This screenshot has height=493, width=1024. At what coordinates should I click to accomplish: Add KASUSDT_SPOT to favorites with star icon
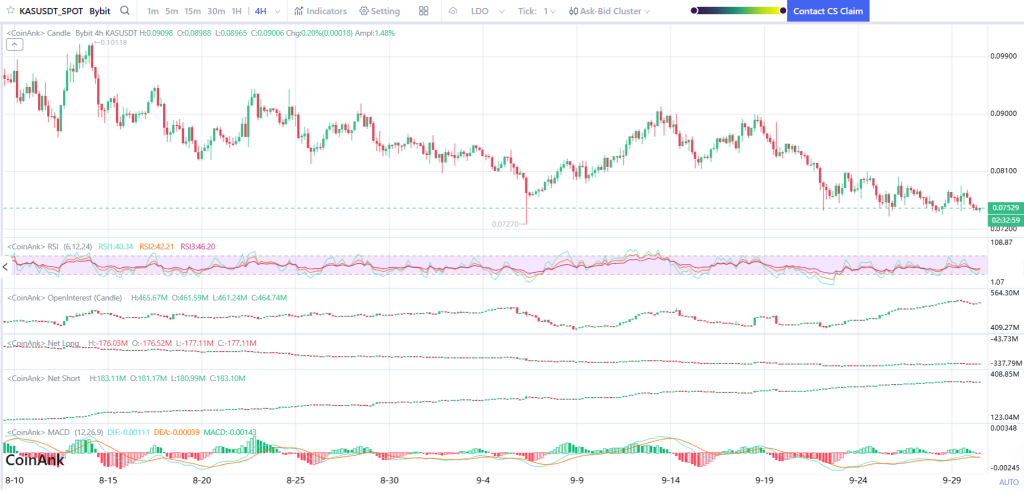[x=11, y=11]
